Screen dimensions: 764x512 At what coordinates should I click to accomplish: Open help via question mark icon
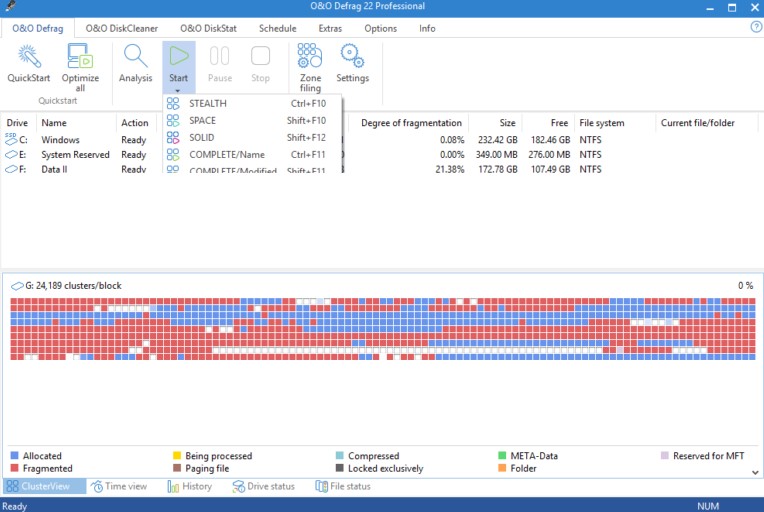(x=756, y=27)
